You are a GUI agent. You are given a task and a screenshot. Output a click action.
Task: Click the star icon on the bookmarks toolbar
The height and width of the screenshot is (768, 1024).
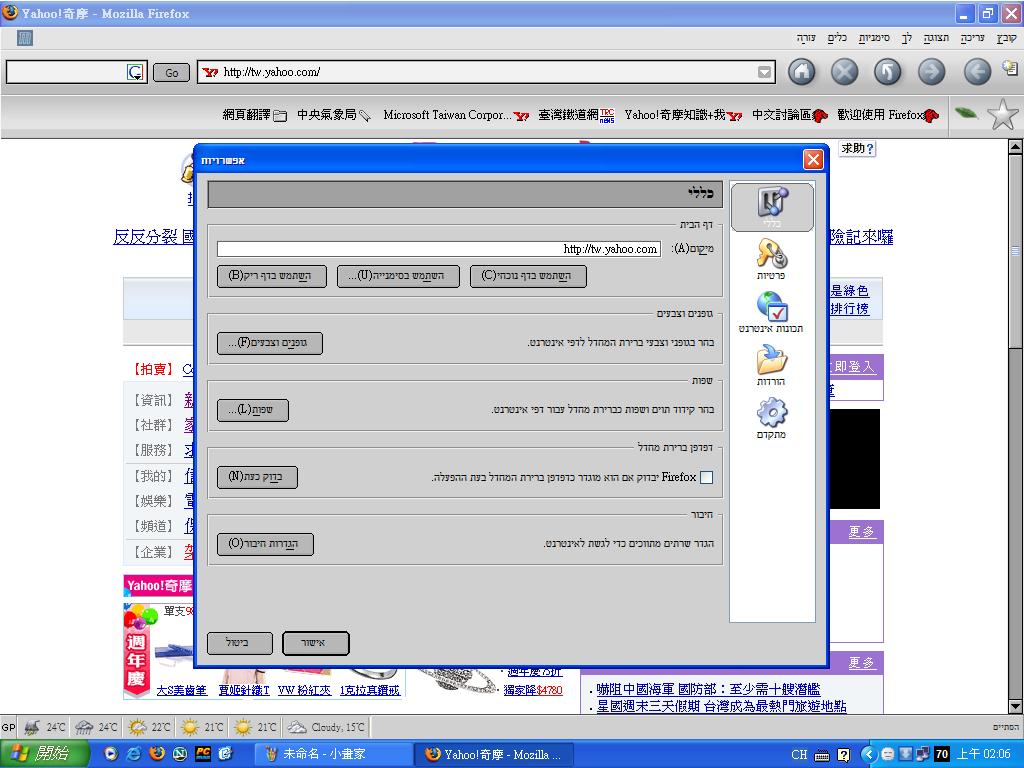[x=1002, y=115]
